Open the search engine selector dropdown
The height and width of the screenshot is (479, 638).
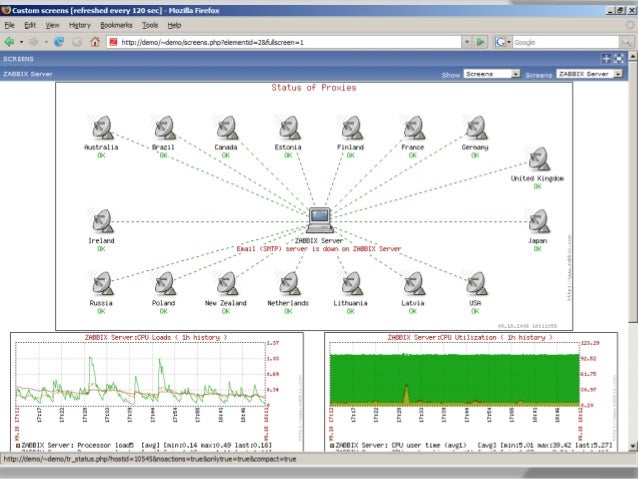tap(503, 42)
